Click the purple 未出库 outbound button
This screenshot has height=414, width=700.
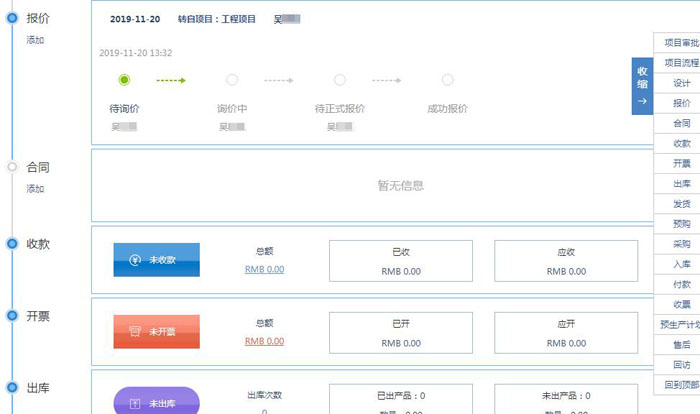pos(156,403)
